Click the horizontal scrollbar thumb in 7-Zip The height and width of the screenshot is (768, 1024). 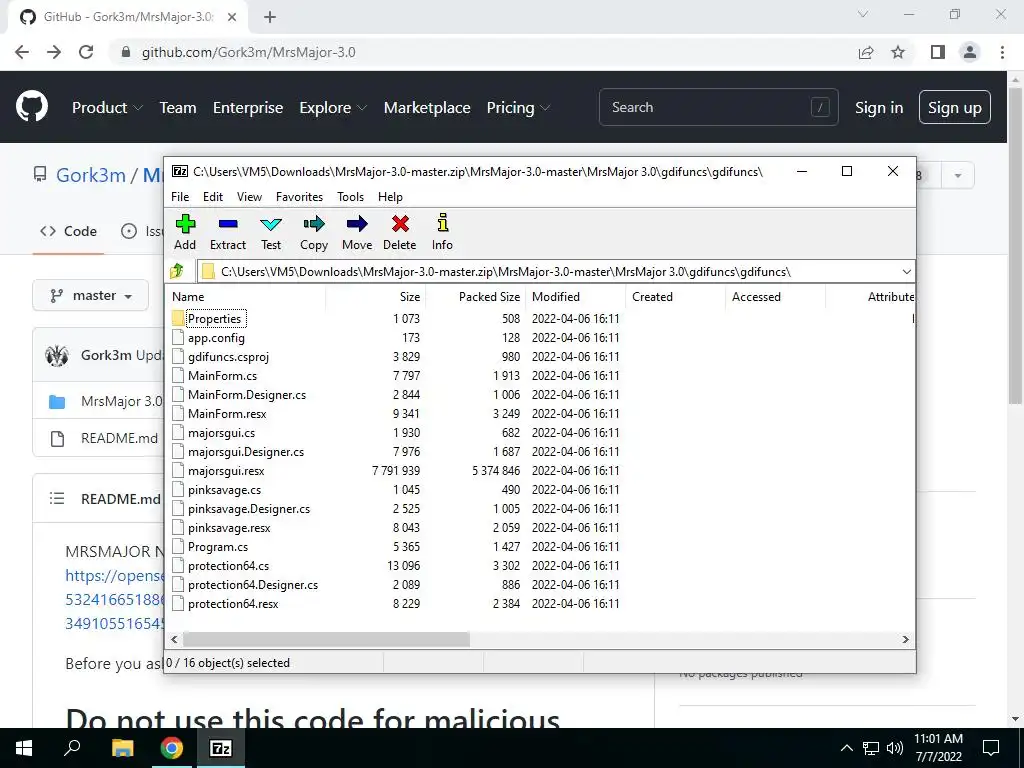[326, 639]
